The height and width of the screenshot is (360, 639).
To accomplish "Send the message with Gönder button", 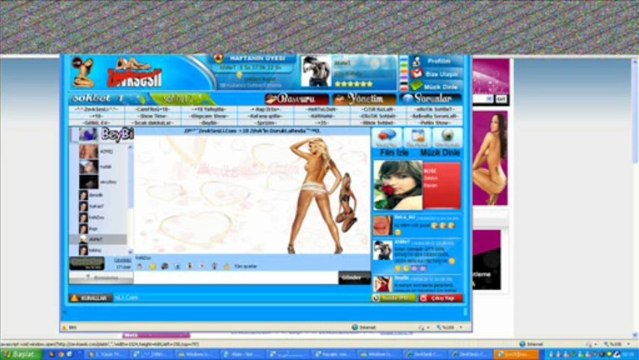I will [354, 278].
